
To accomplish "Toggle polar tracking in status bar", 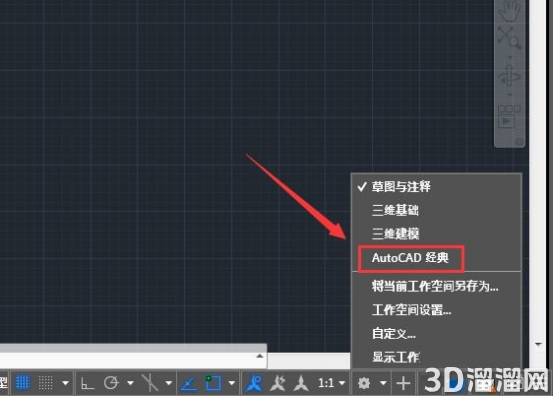I will 111,383.
